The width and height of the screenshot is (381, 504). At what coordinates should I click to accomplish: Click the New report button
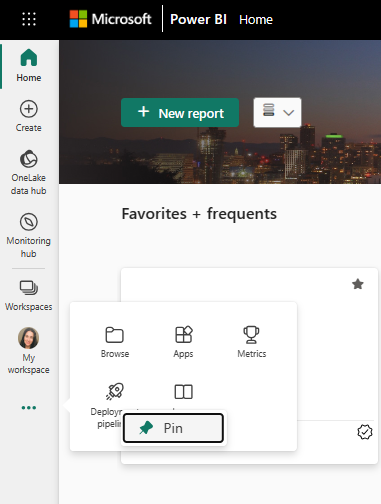pos(180,113)
